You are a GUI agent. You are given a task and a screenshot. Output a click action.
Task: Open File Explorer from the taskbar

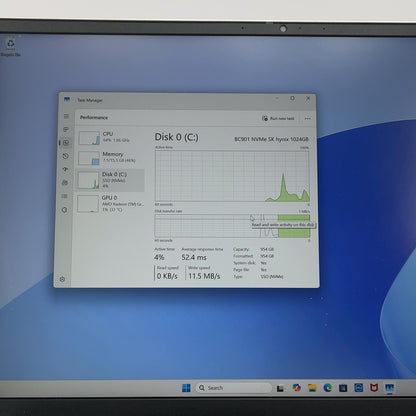click(x=312, y=388)
